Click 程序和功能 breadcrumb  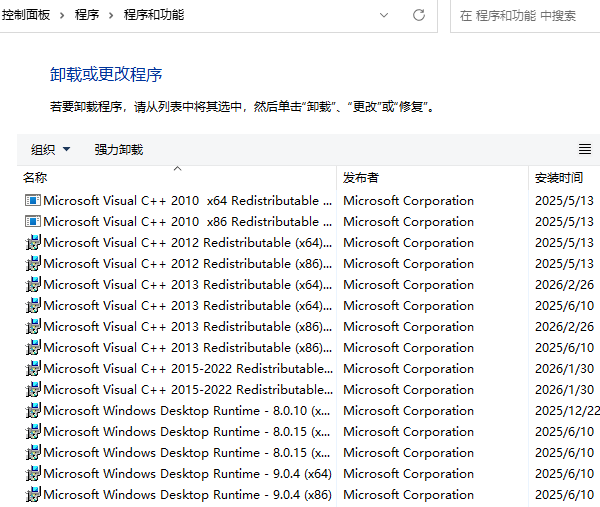coord(154,15)
